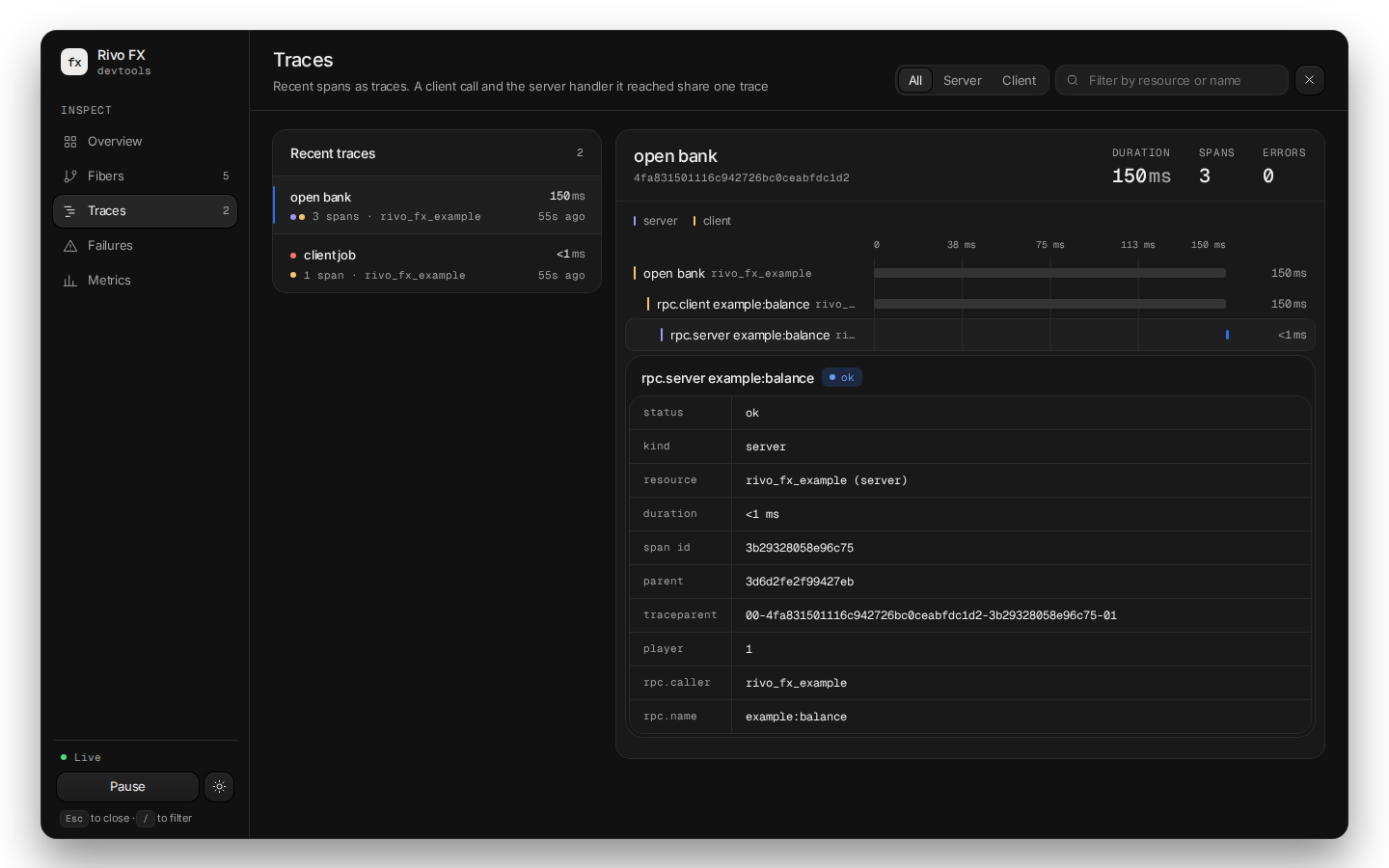Click span id value 3b29328058e96c75

[800, 548]
